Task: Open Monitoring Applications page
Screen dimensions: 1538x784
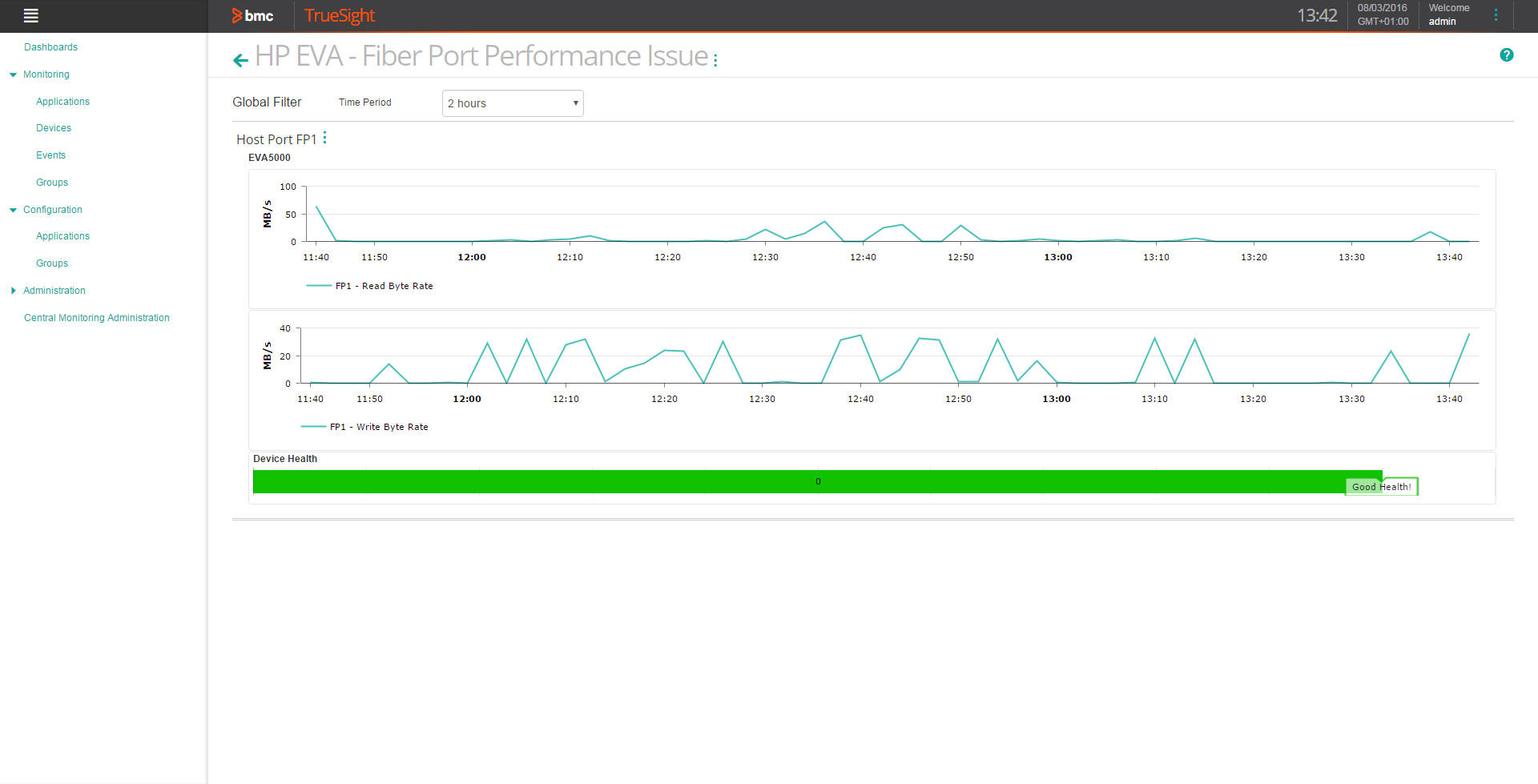Action: (62, 102)
